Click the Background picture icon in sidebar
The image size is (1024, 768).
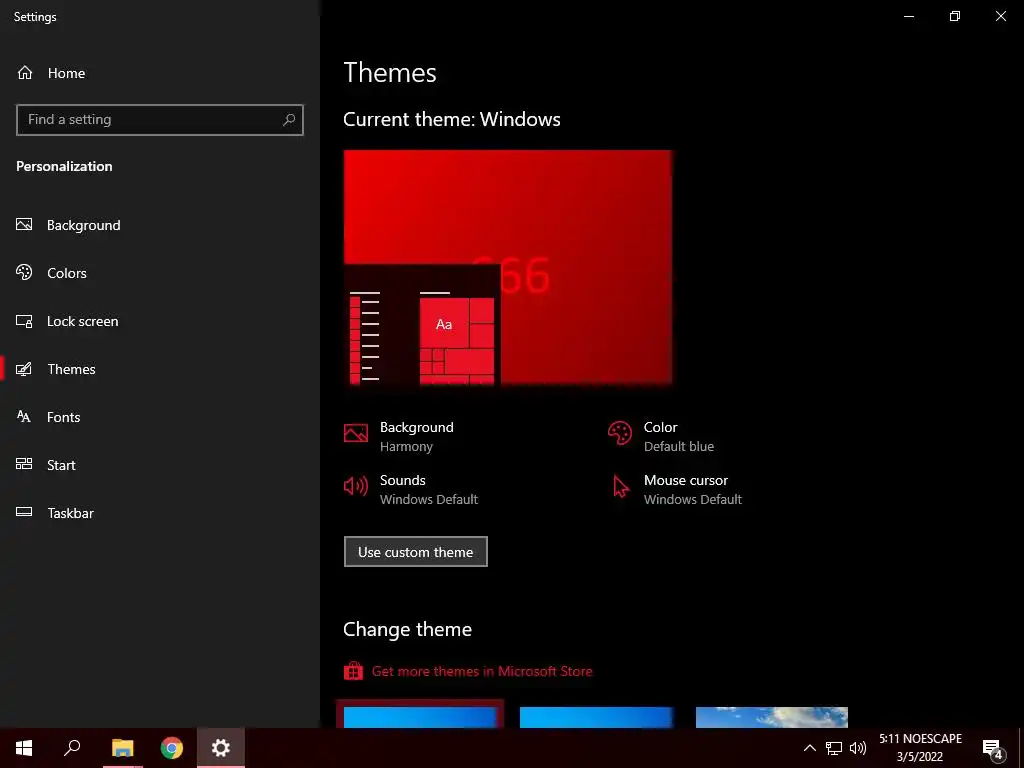point(24,225)
